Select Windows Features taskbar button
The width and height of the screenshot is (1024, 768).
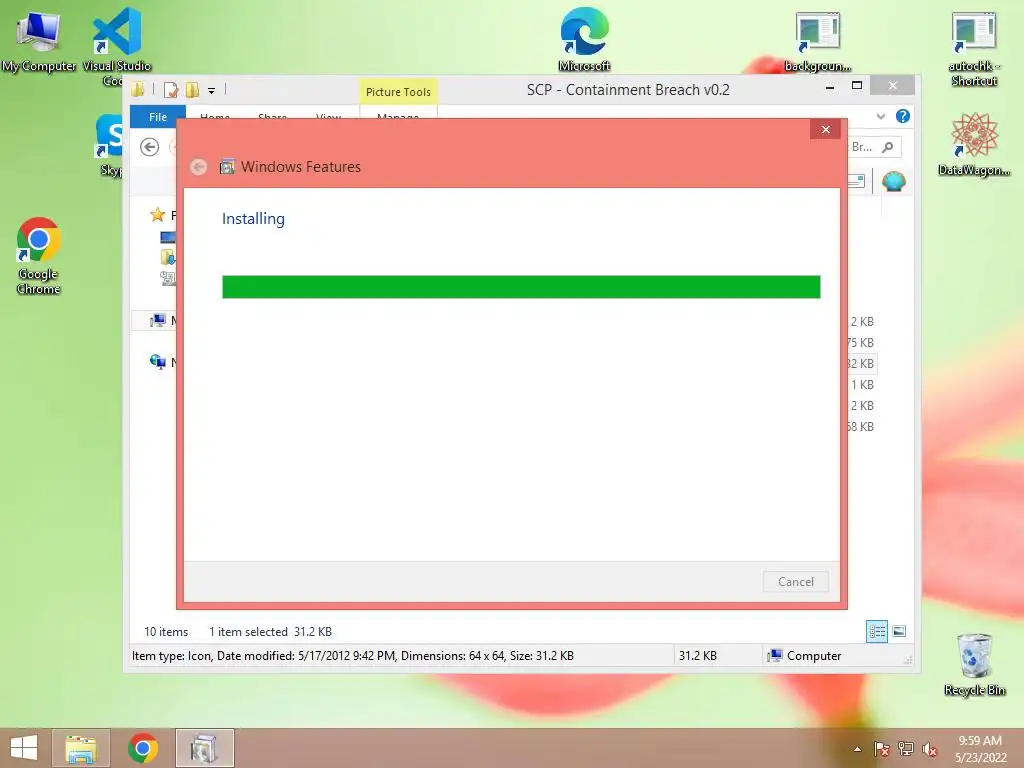pos(204,748)
